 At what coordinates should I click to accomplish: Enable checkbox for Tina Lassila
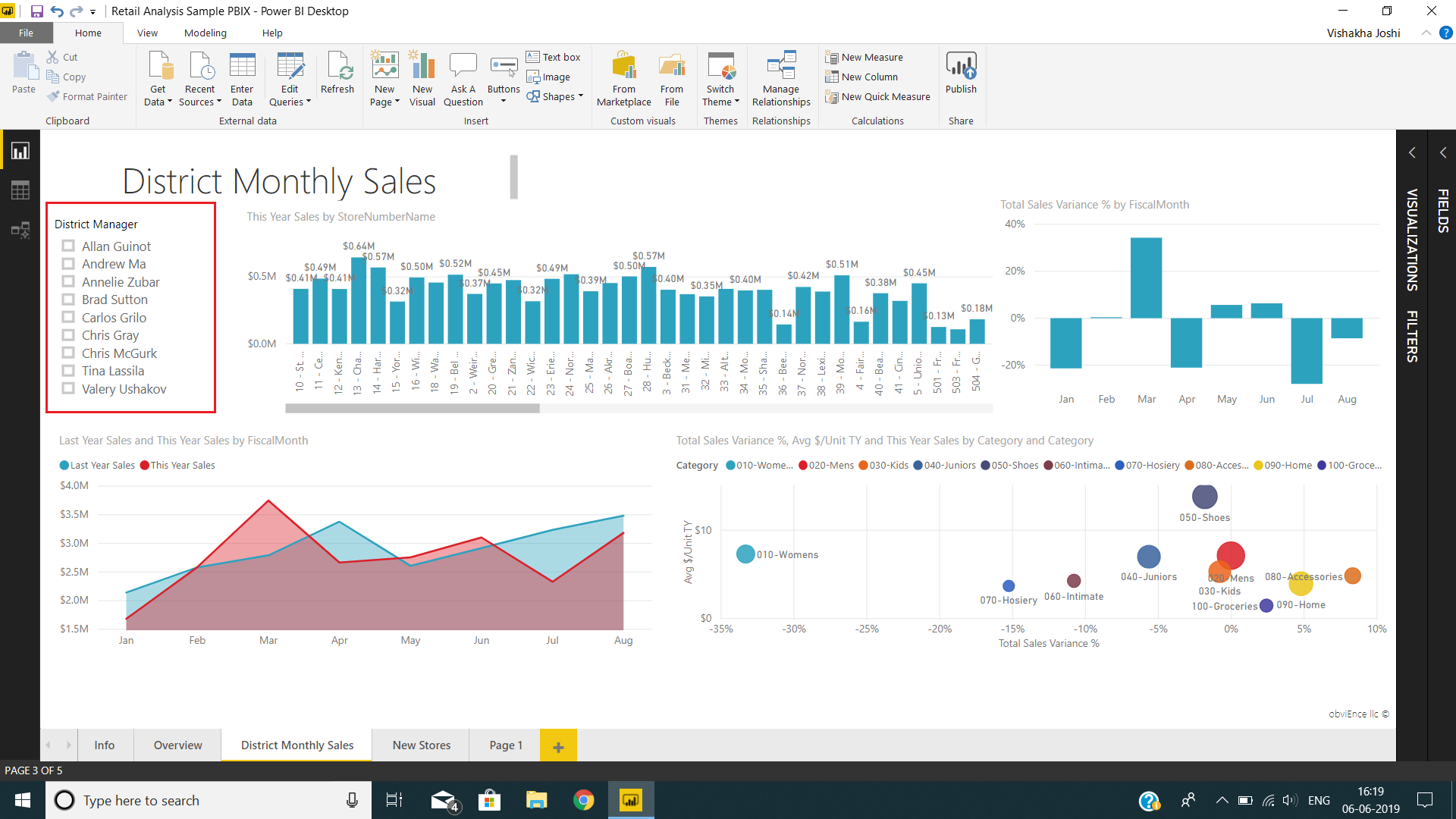(68, 371)
